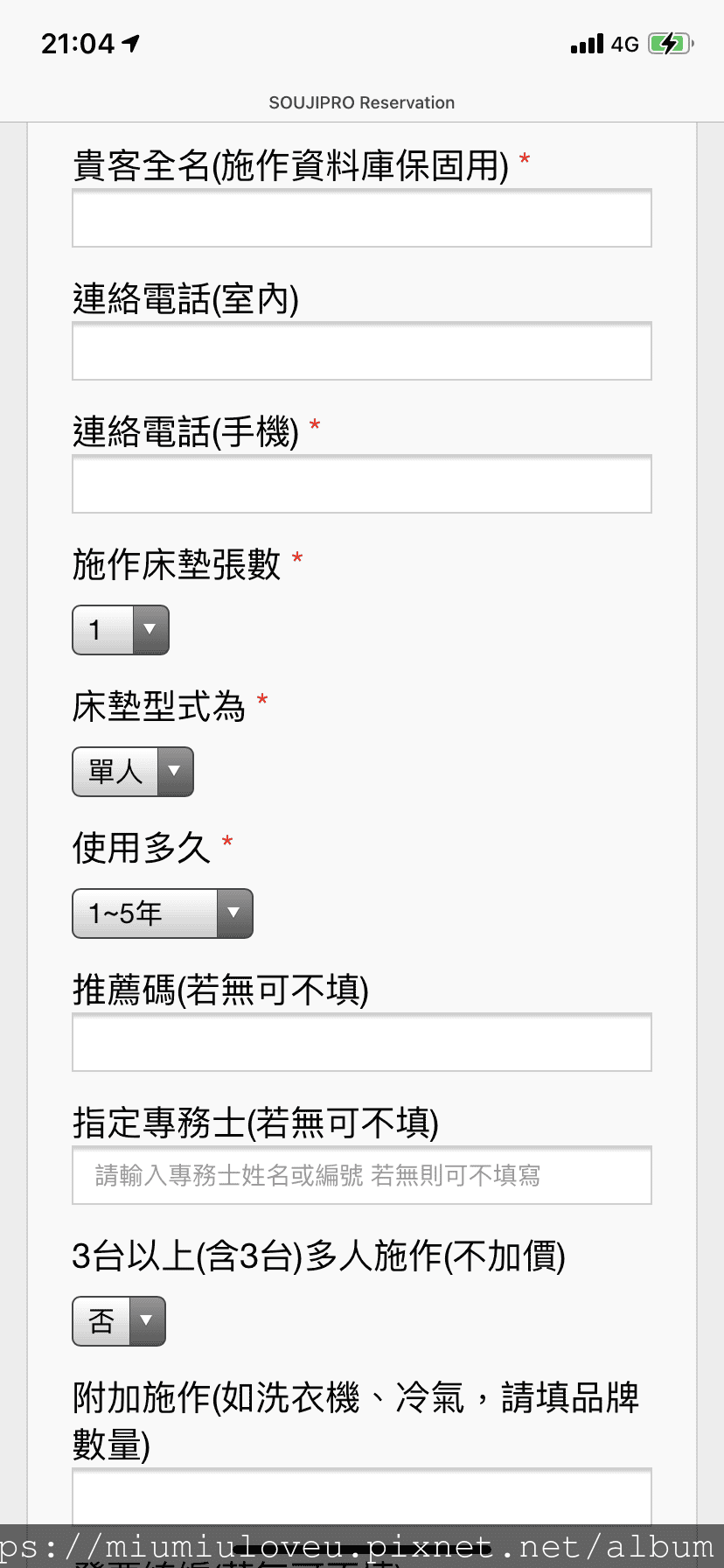Select the 推薦碼 referral code field
The height and width of the screenshot is (1568, 724).
[x=362, y=1042]
